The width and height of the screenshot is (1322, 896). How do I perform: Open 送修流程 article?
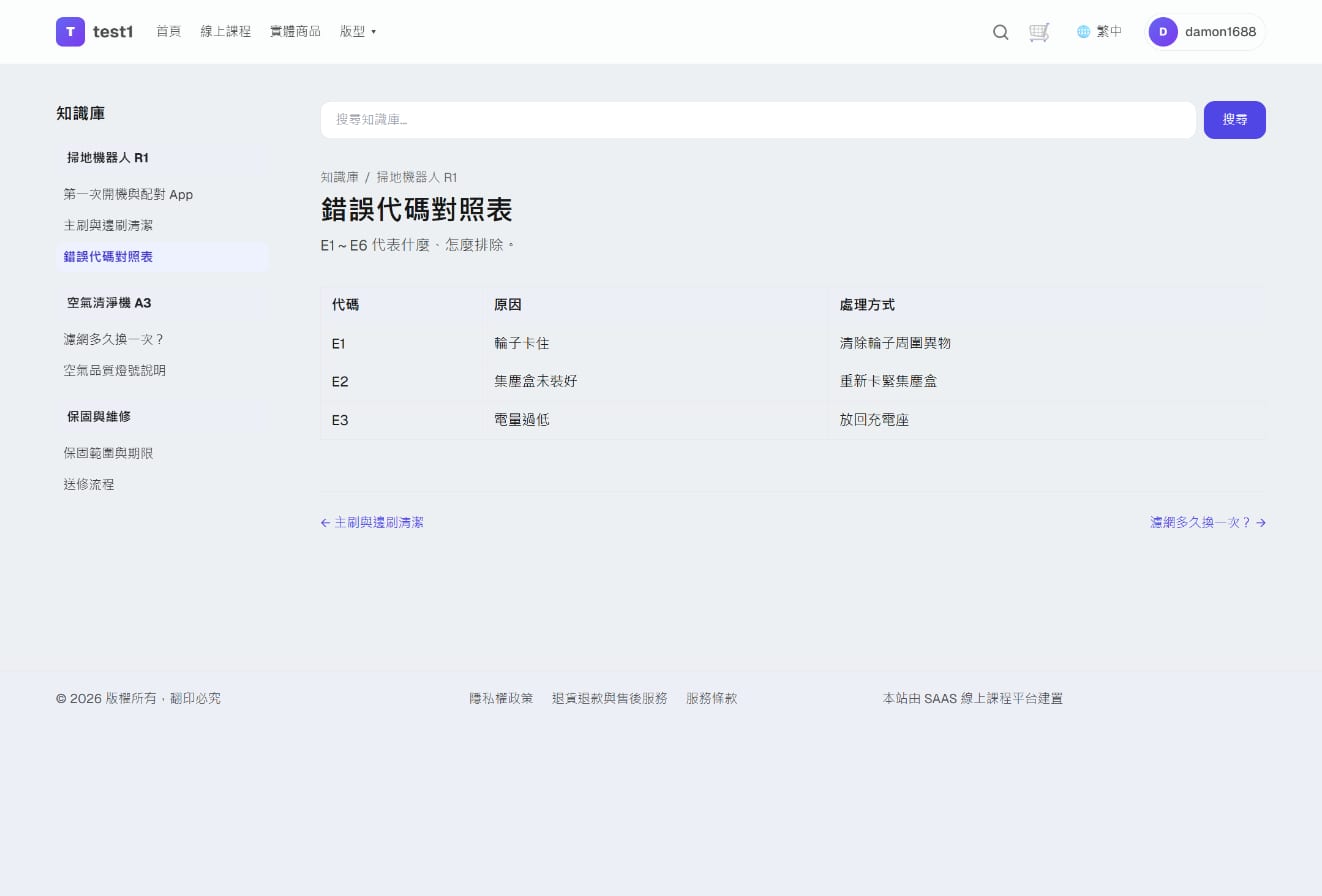89,485
